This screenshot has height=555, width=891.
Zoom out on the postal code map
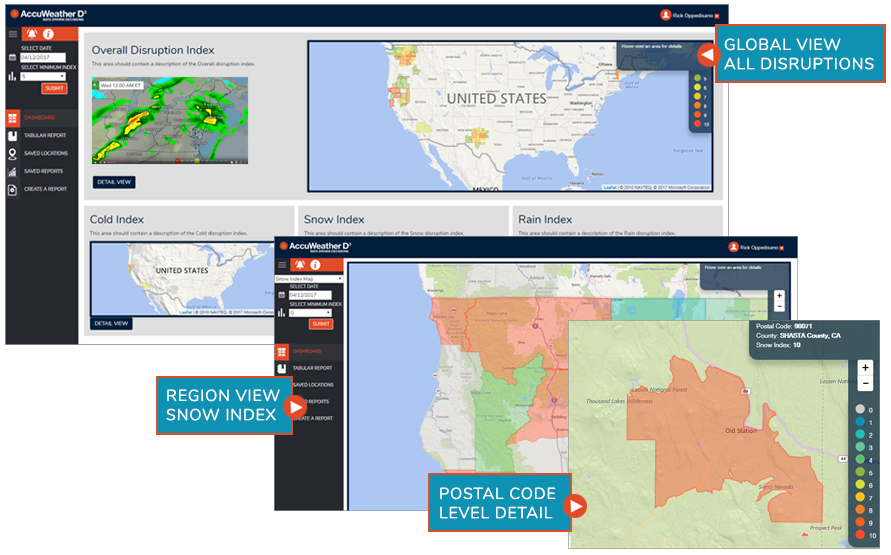[865, 384]
